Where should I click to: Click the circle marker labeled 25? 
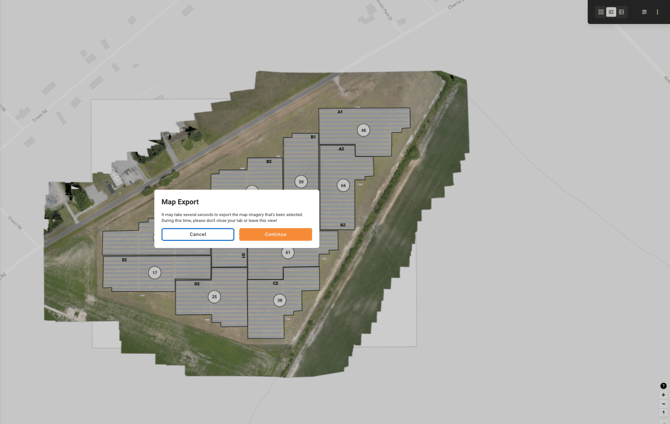tap(214, 297)
